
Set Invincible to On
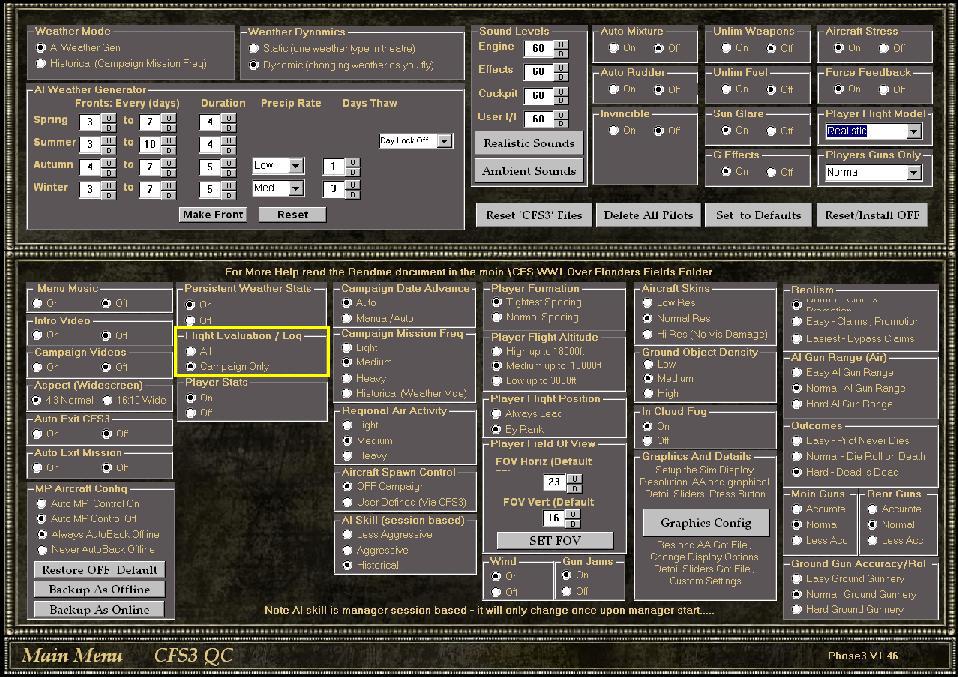[x=613, y=131]
